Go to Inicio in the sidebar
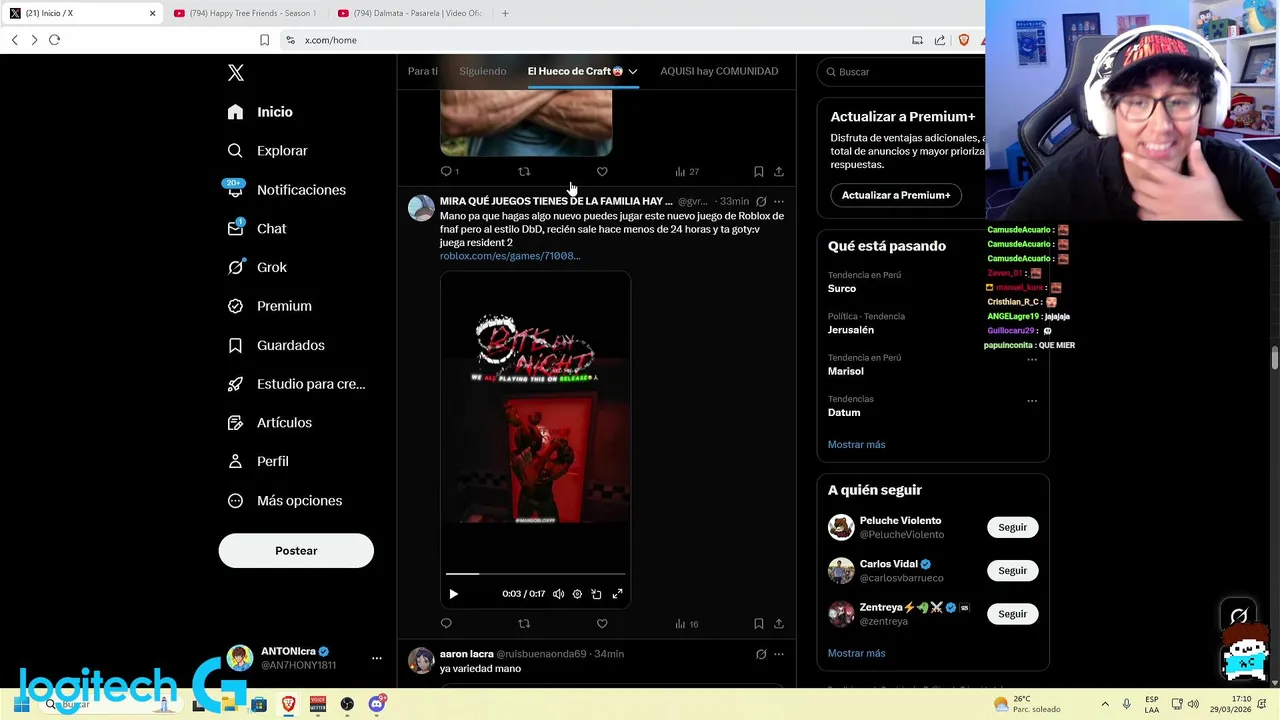The width and height of the screenshot is (1280, 720). tap(260, 112)
